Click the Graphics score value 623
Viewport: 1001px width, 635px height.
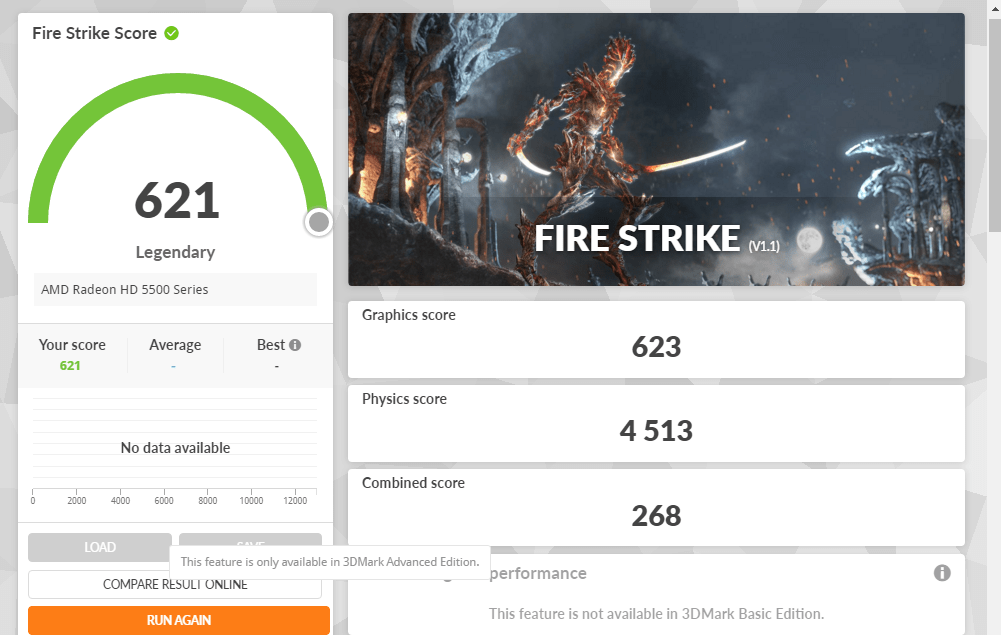656,347
